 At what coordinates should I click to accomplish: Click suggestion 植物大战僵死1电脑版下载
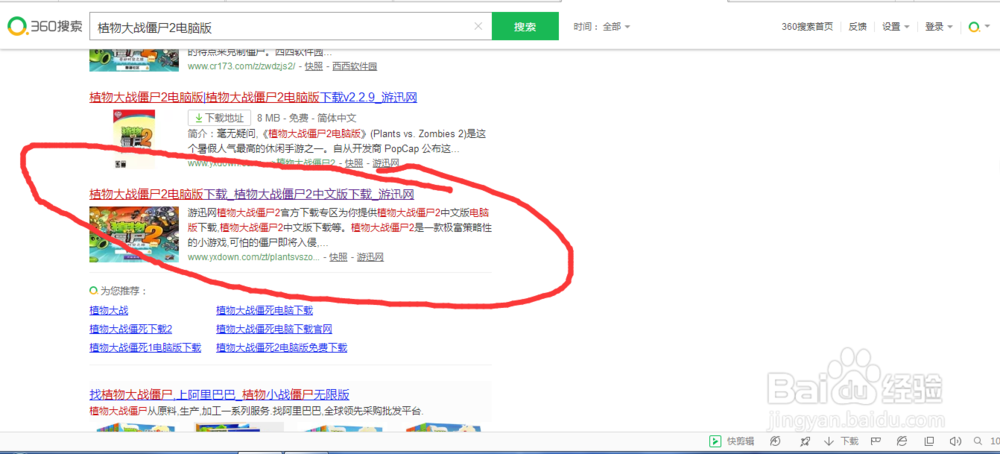click(145, 348)
